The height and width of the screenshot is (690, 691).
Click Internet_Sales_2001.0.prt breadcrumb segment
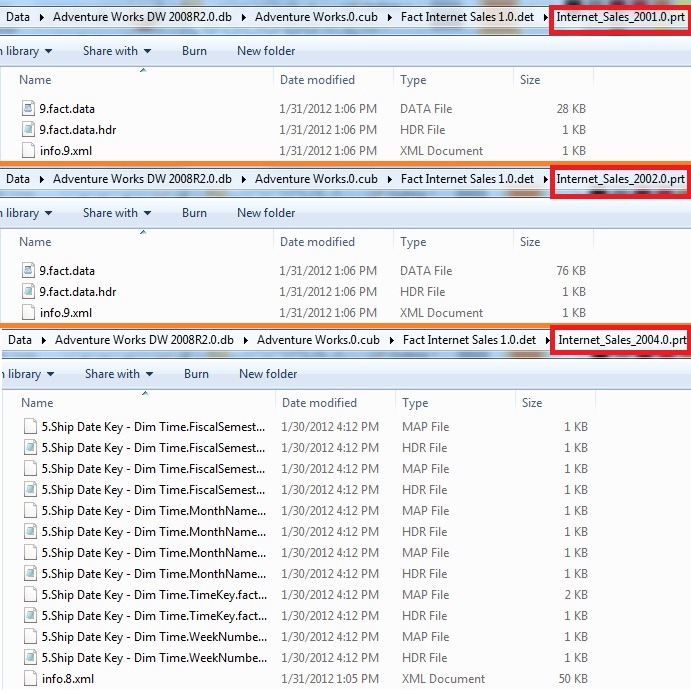620,17
